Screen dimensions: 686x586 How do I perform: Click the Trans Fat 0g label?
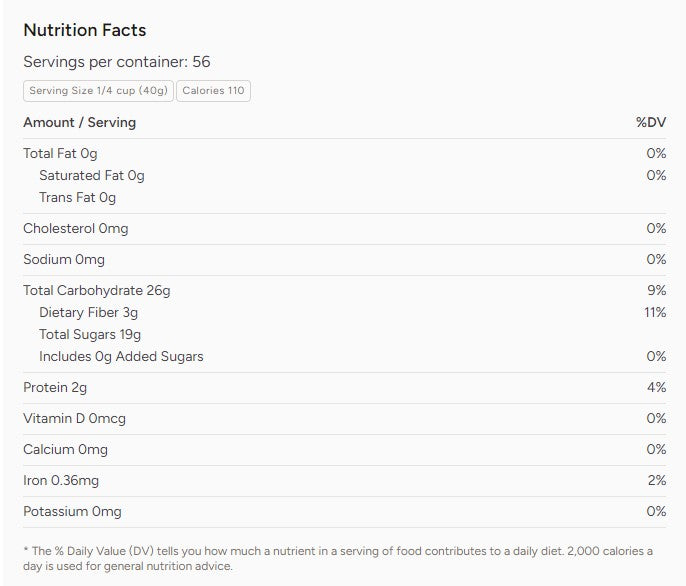77,197
